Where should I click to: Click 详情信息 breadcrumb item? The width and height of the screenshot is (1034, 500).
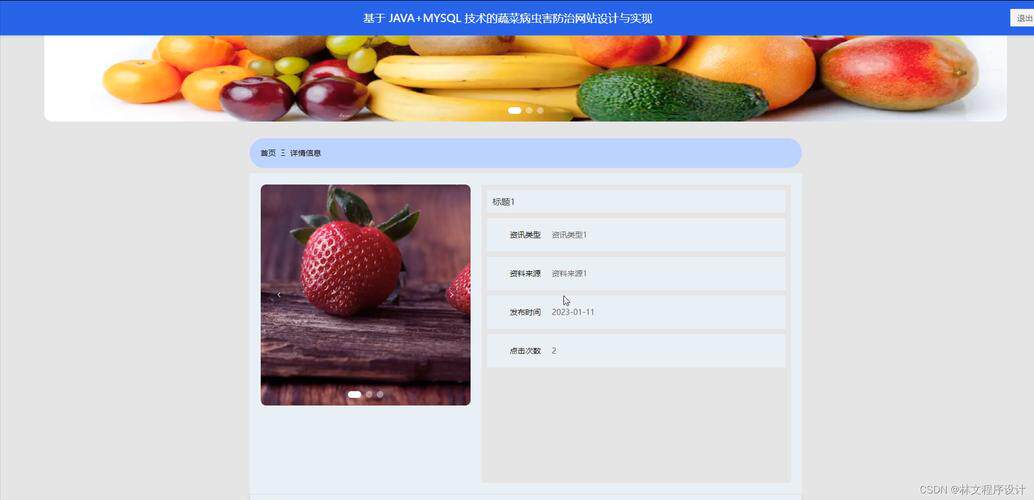305,153
